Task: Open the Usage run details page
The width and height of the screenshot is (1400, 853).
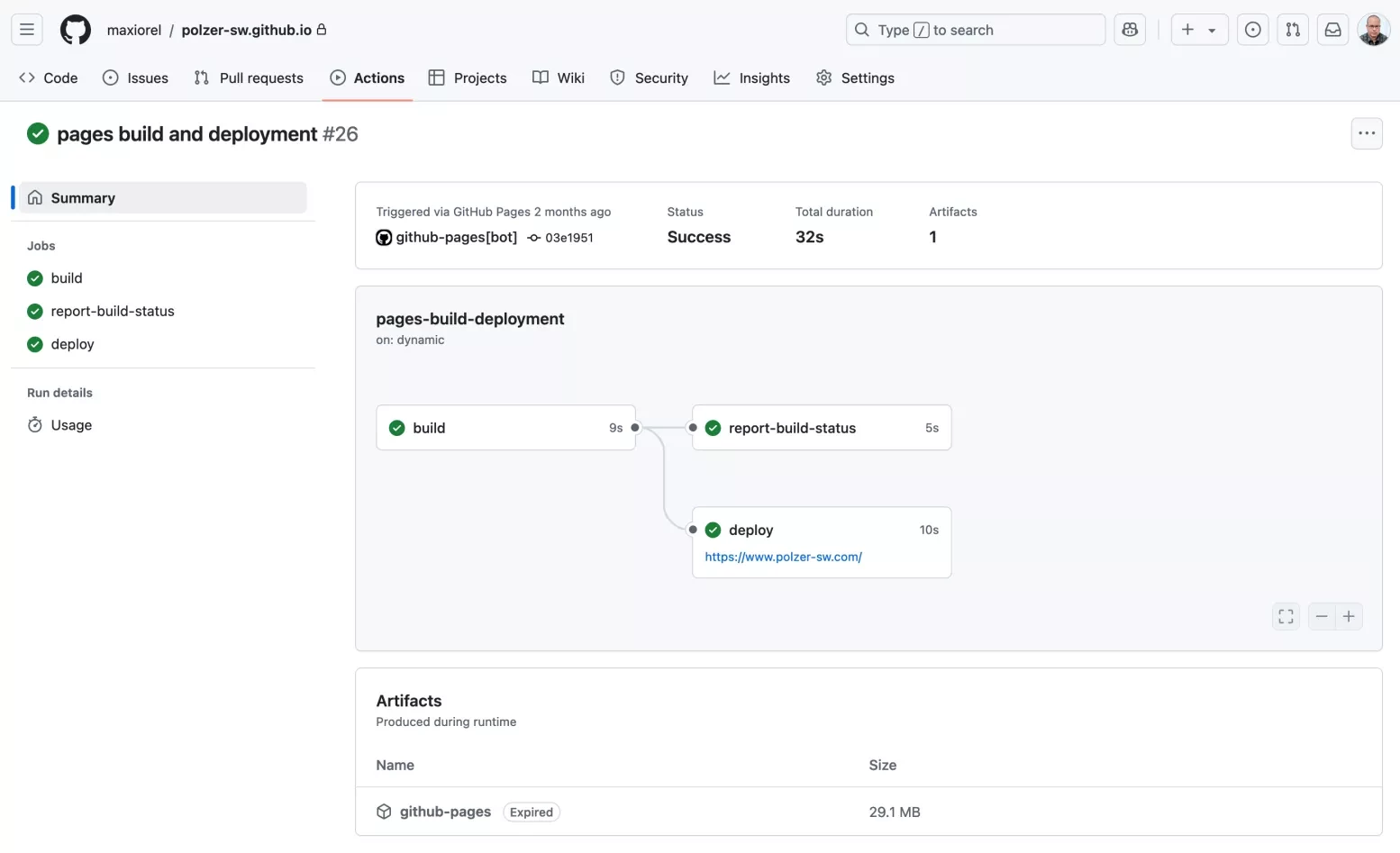Action: click(71, 425)
